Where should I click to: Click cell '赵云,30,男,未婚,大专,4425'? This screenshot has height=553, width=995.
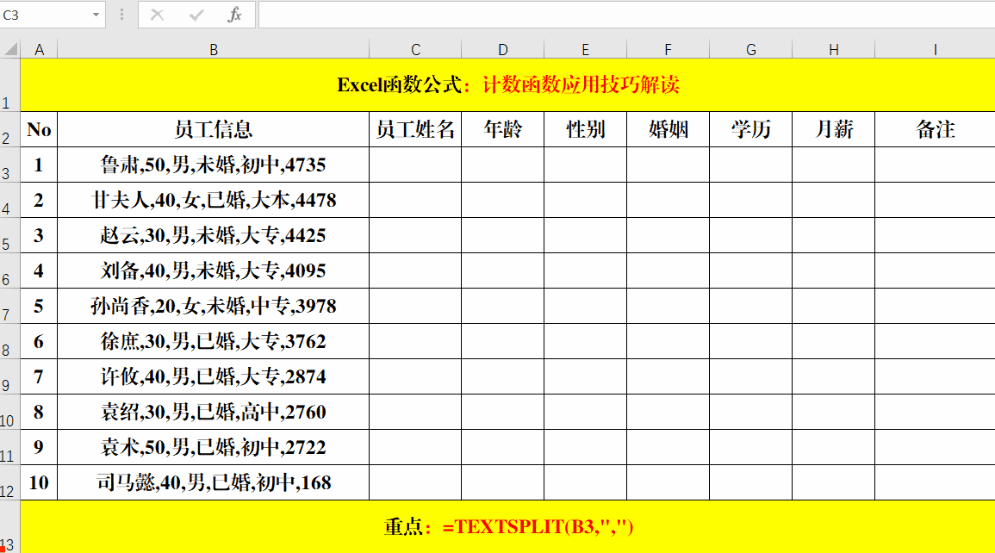[x=214, y=236]
